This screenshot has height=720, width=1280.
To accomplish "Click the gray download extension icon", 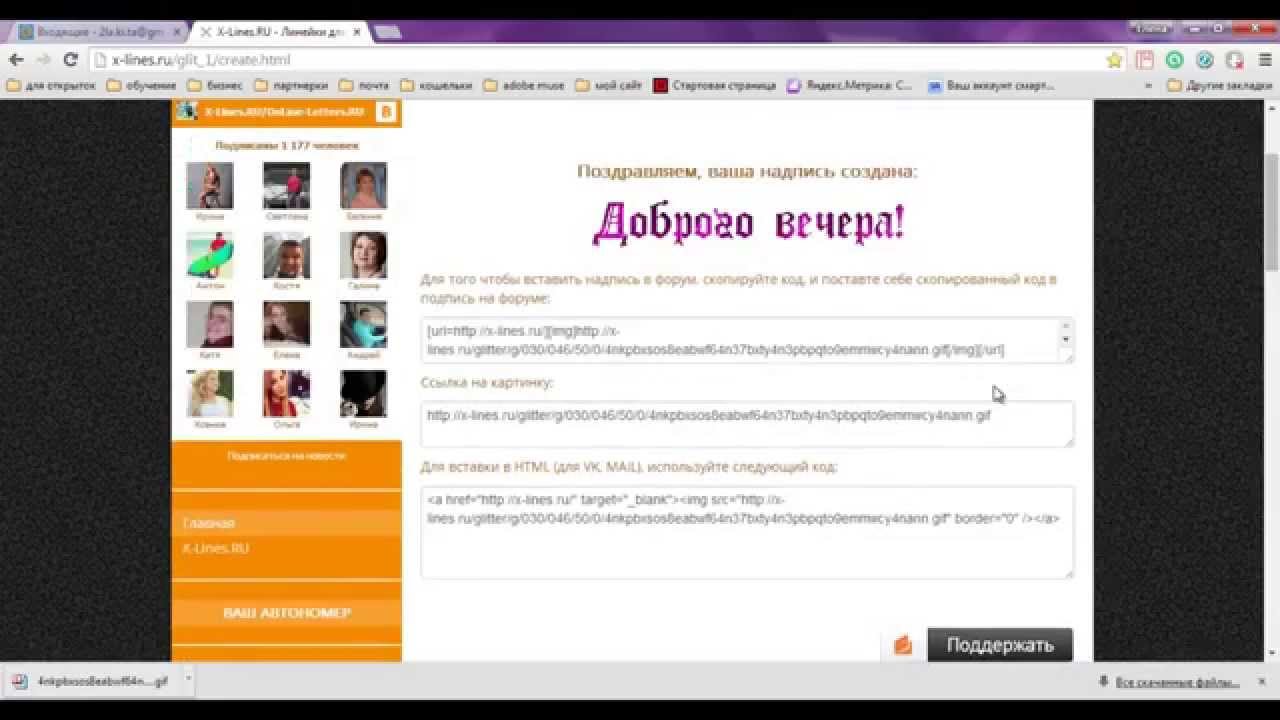I will (x=1235, y=60).
